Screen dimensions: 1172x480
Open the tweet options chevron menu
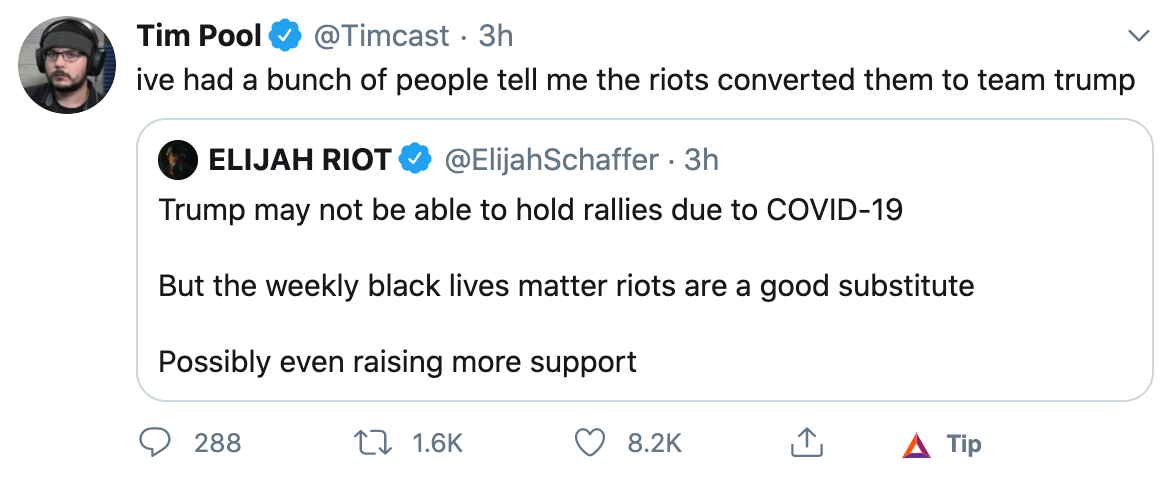pos(1138,36)
